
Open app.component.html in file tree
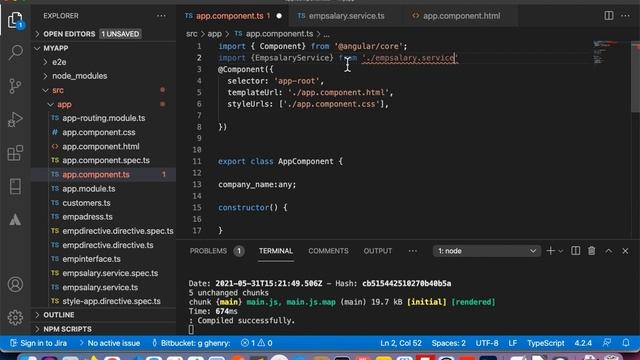click(x=104, y=146)
